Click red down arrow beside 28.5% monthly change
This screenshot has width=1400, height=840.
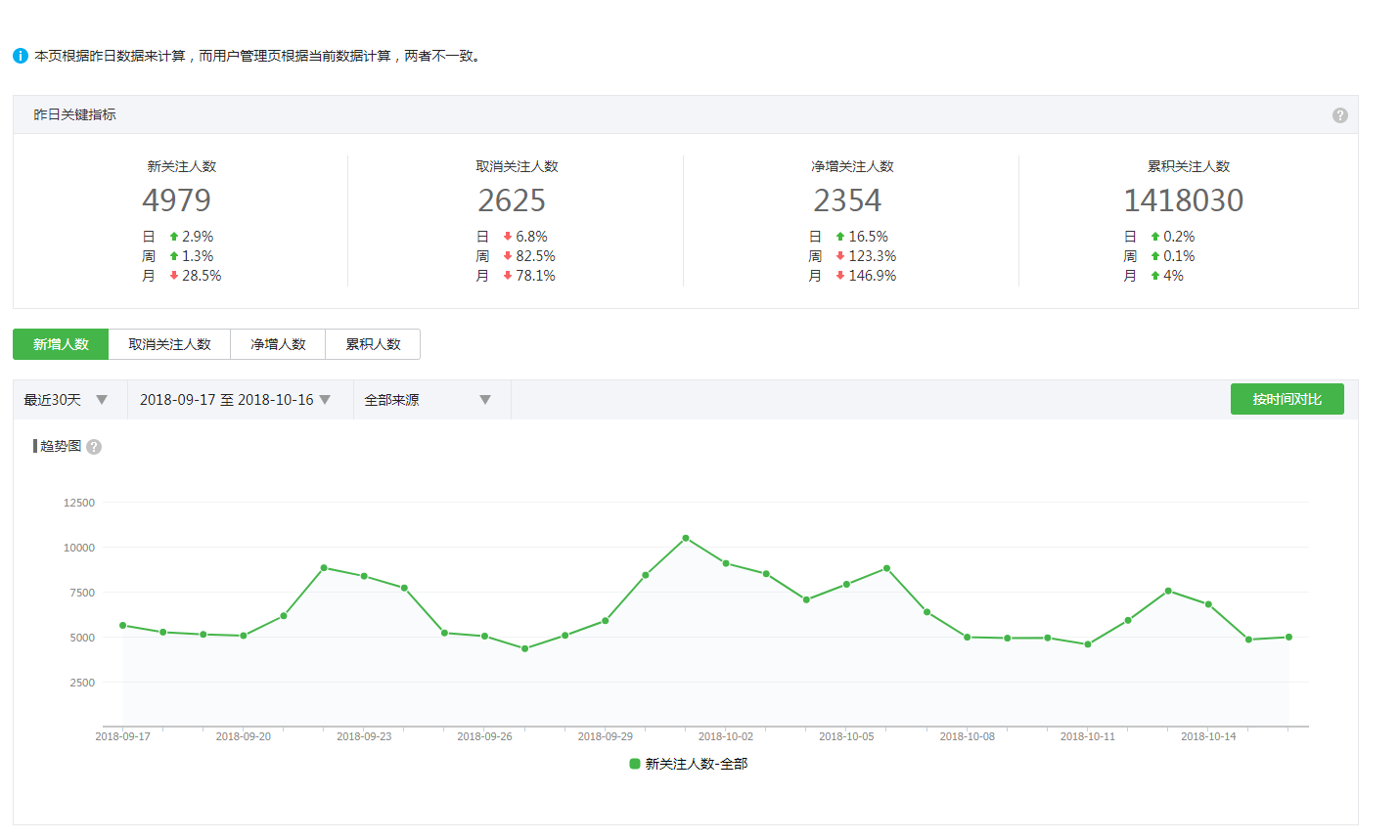click(174, 276)
